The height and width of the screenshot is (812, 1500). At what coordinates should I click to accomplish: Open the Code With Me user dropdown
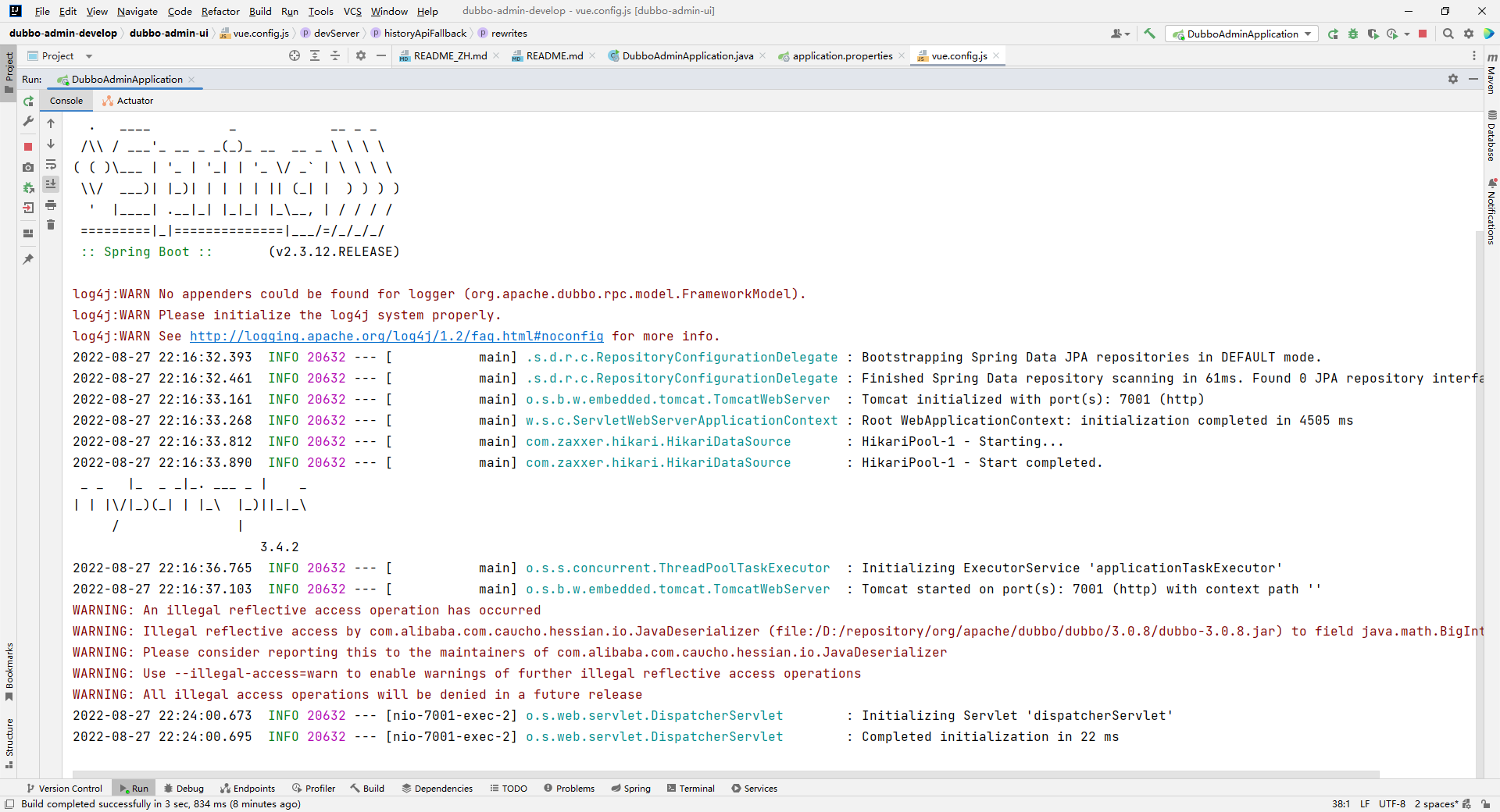tap(1120, 34)
